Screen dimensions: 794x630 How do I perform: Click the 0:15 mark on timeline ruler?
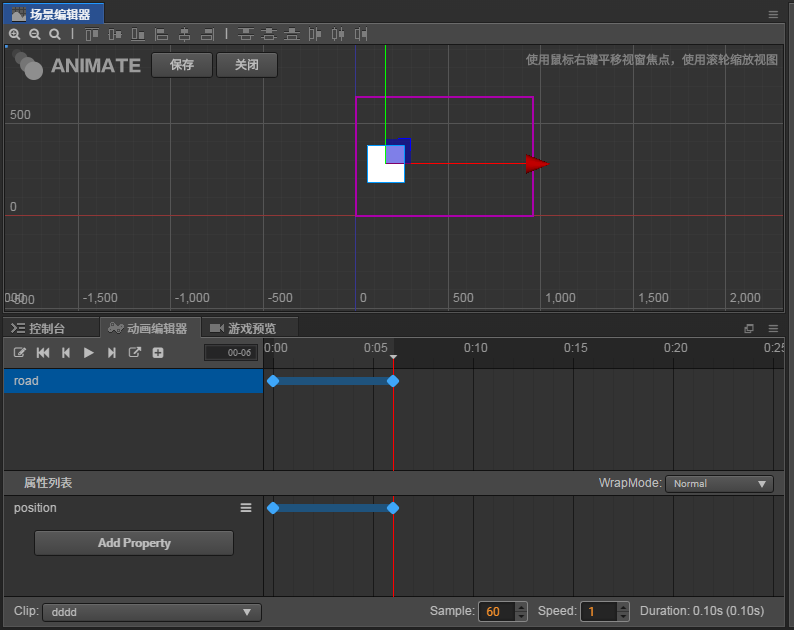575,348
